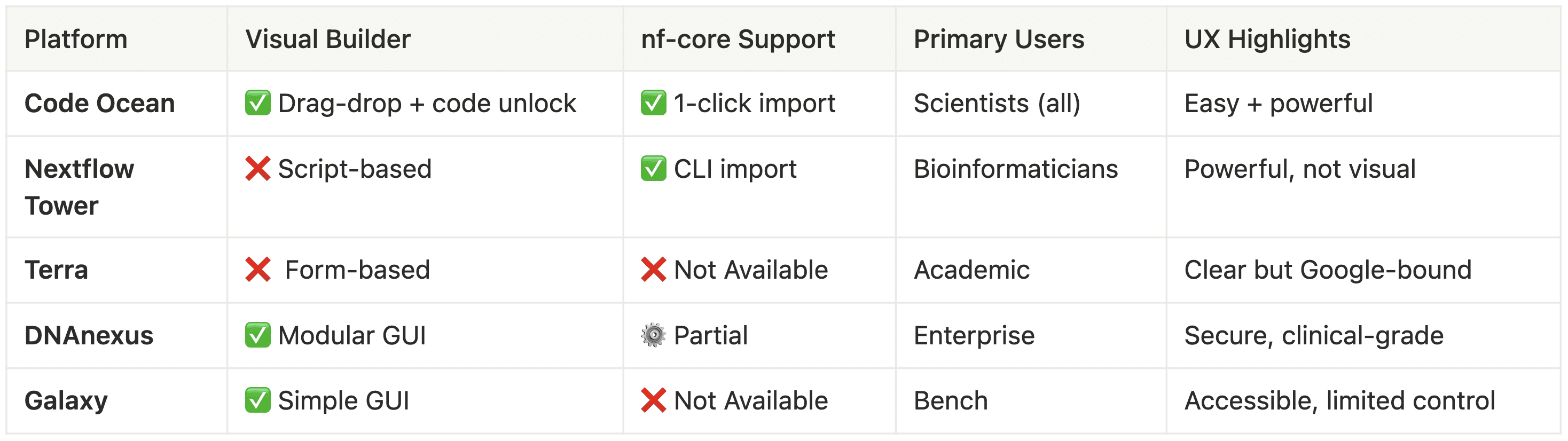Select the Nextflow Tower row label
Image resolution: width=1568 pixels, height=441 pixels.
click(79, 187)
